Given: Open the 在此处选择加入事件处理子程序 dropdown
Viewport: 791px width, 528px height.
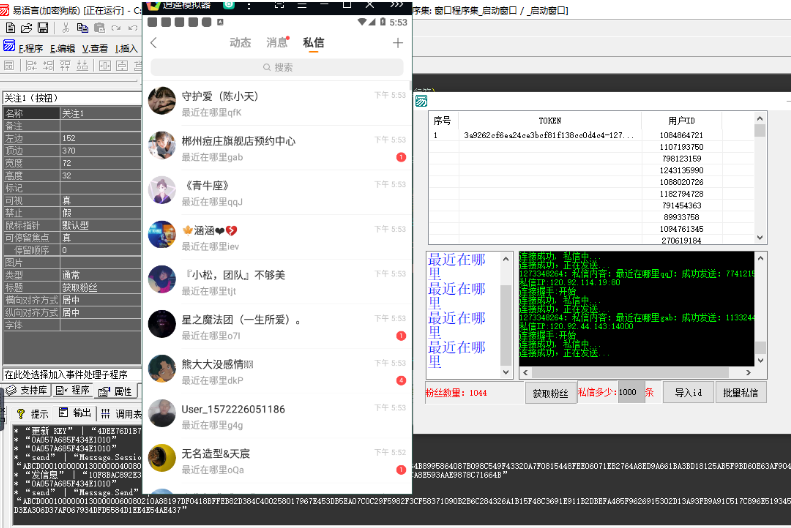Looking at the screenshot, I should tap(72, 375).
